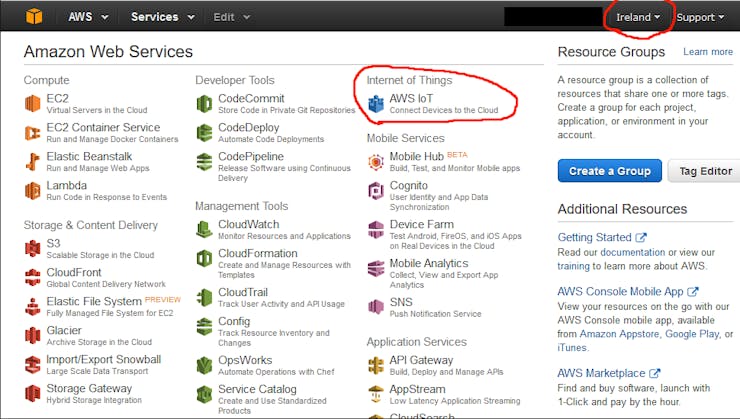740x419 pixels.
Task: Select the Glacier icon
Action: point(33,335)
